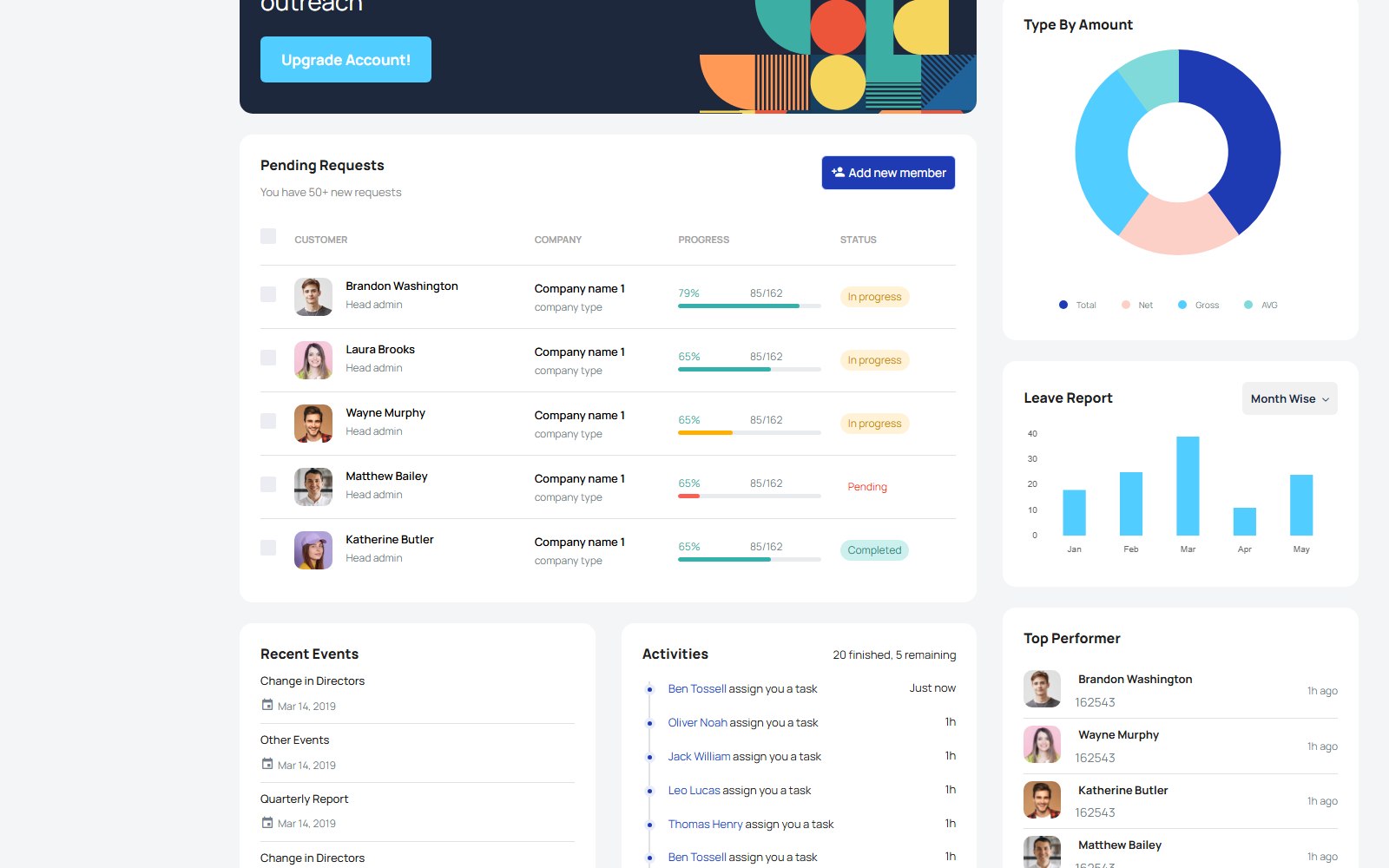Open the Jack William activity link
Image resolution: width=1389 pixels, height=868 pixels.
699,756
